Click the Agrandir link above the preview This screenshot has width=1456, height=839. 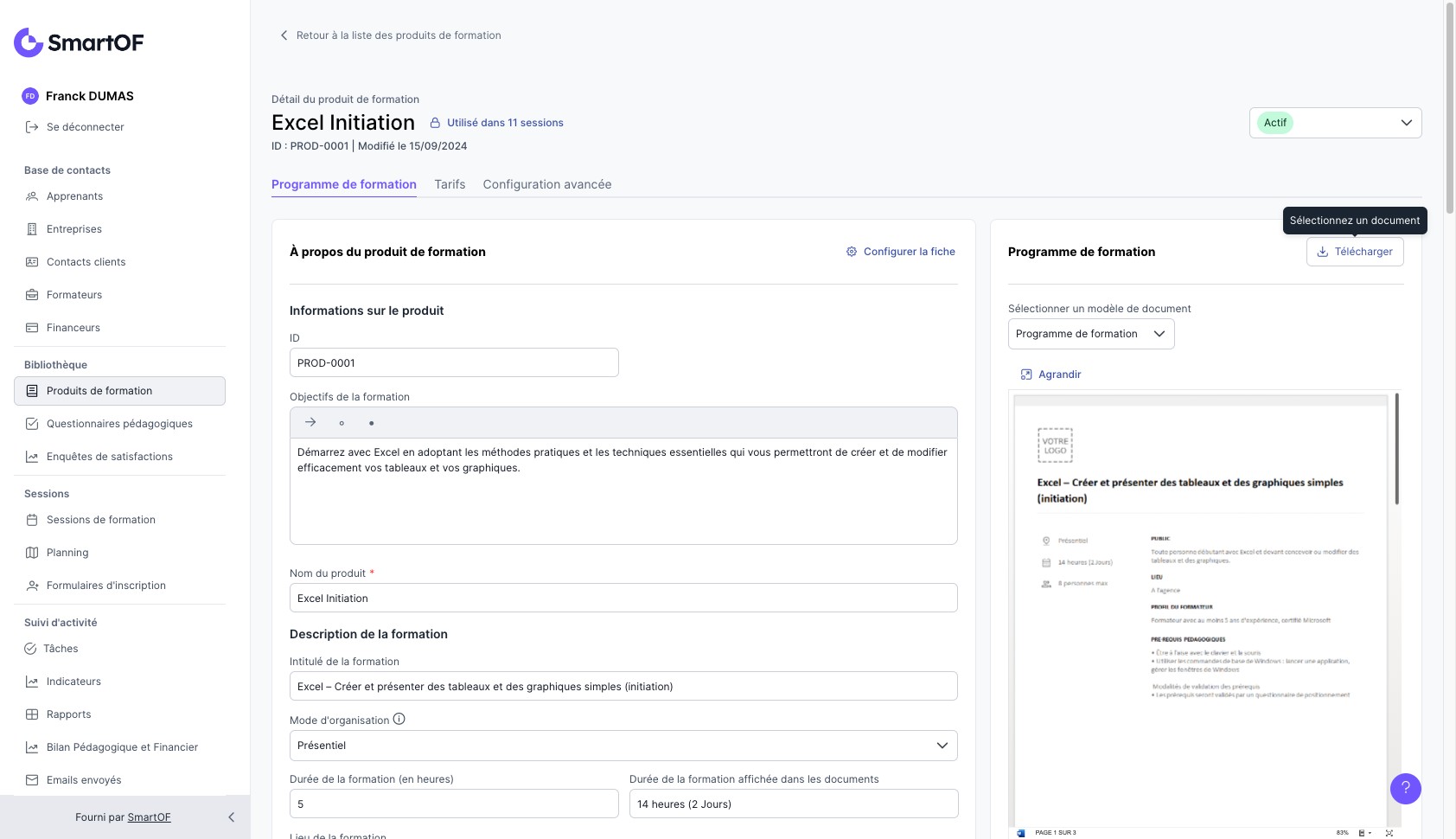tap(1050, 375)
